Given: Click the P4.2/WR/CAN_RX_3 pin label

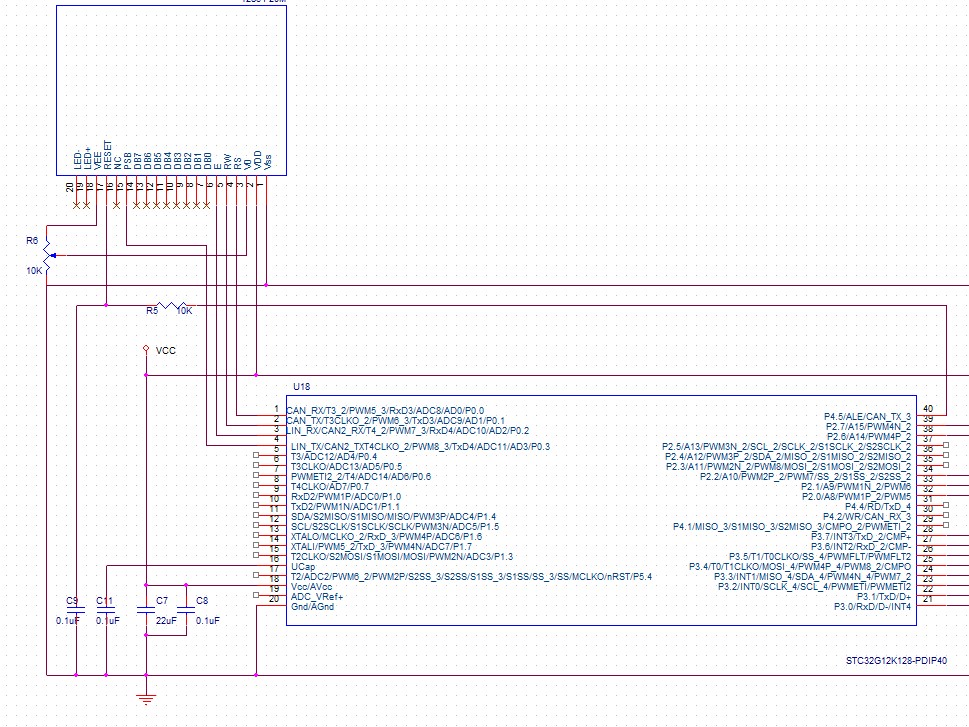Looking at the screenshot, I should pyautogui.click(x=867, y=516).
